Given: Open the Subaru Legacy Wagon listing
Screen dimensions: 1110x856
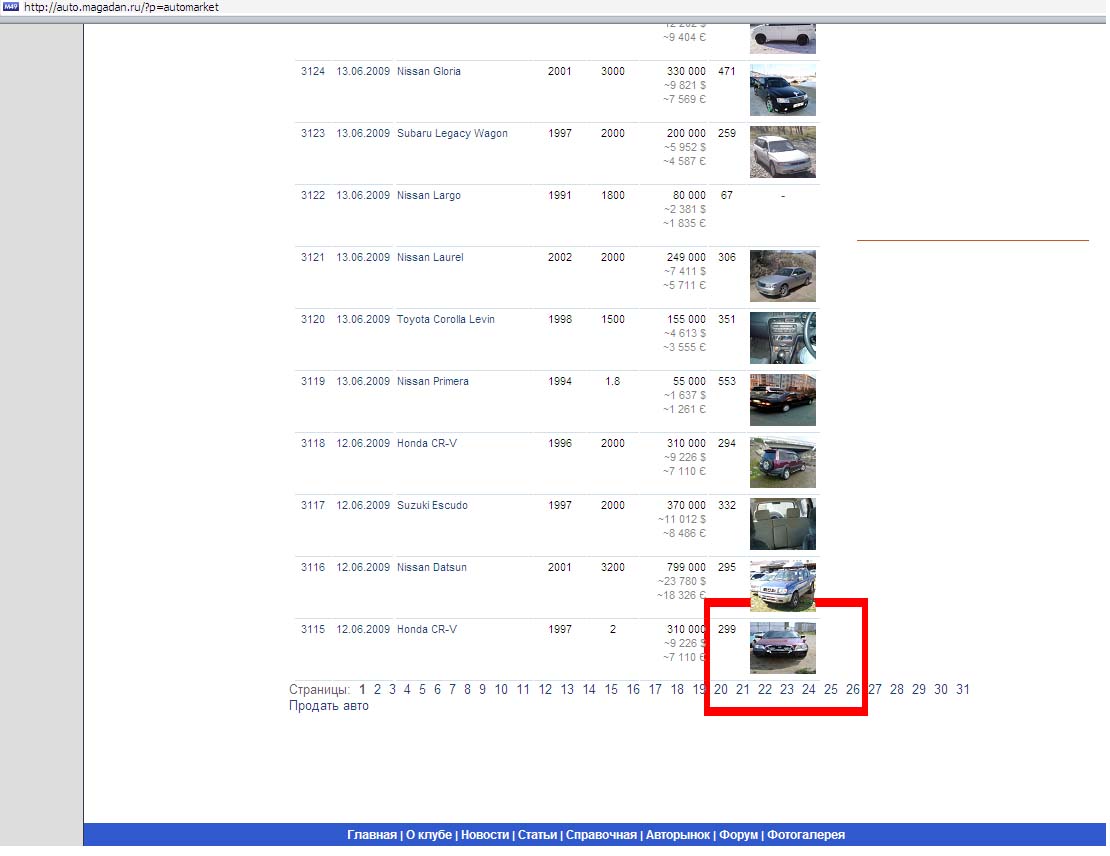Looking at the screenshot, I should click(x=452, y=134).
